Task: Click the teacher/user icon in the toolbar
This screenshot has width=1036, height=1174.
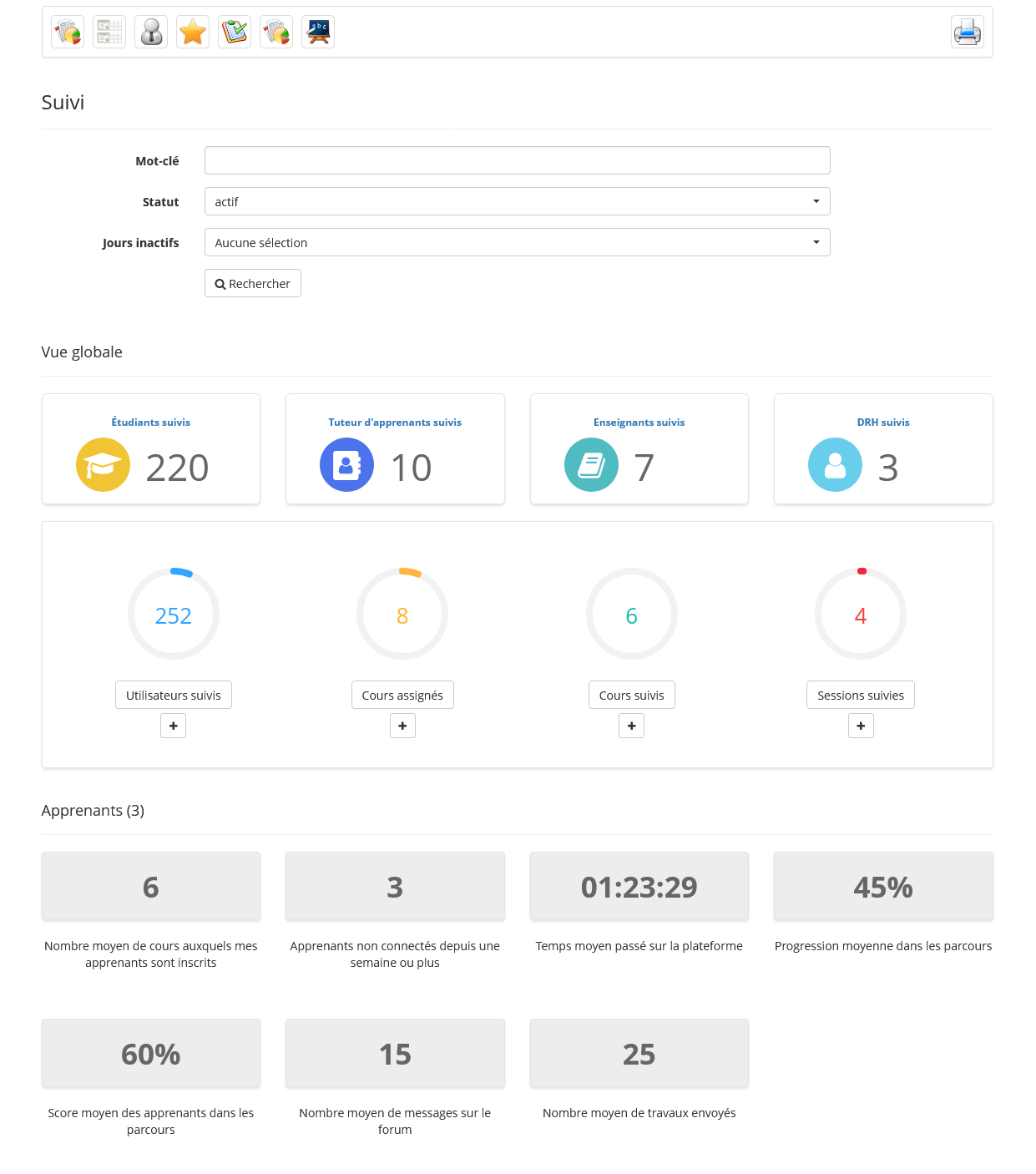Action: (x=151, y=32)
